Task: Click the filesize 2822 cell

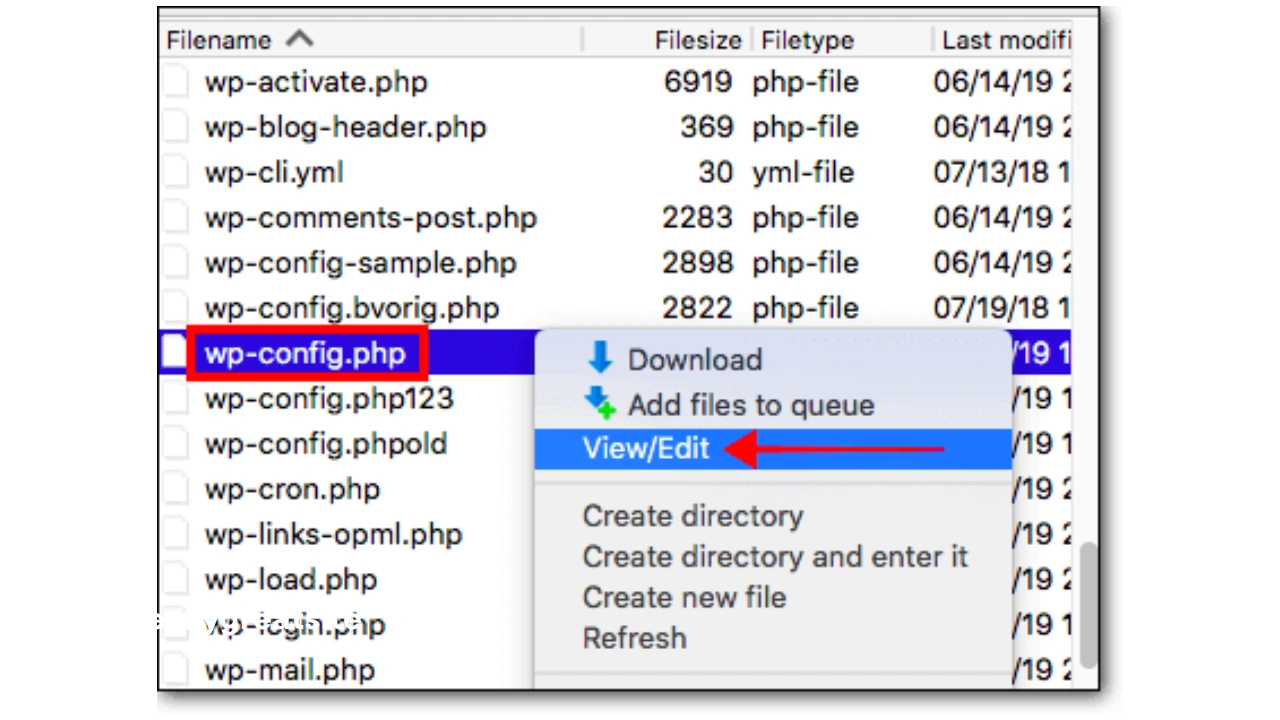Action: pyautogui.click(x=698, y=308)
